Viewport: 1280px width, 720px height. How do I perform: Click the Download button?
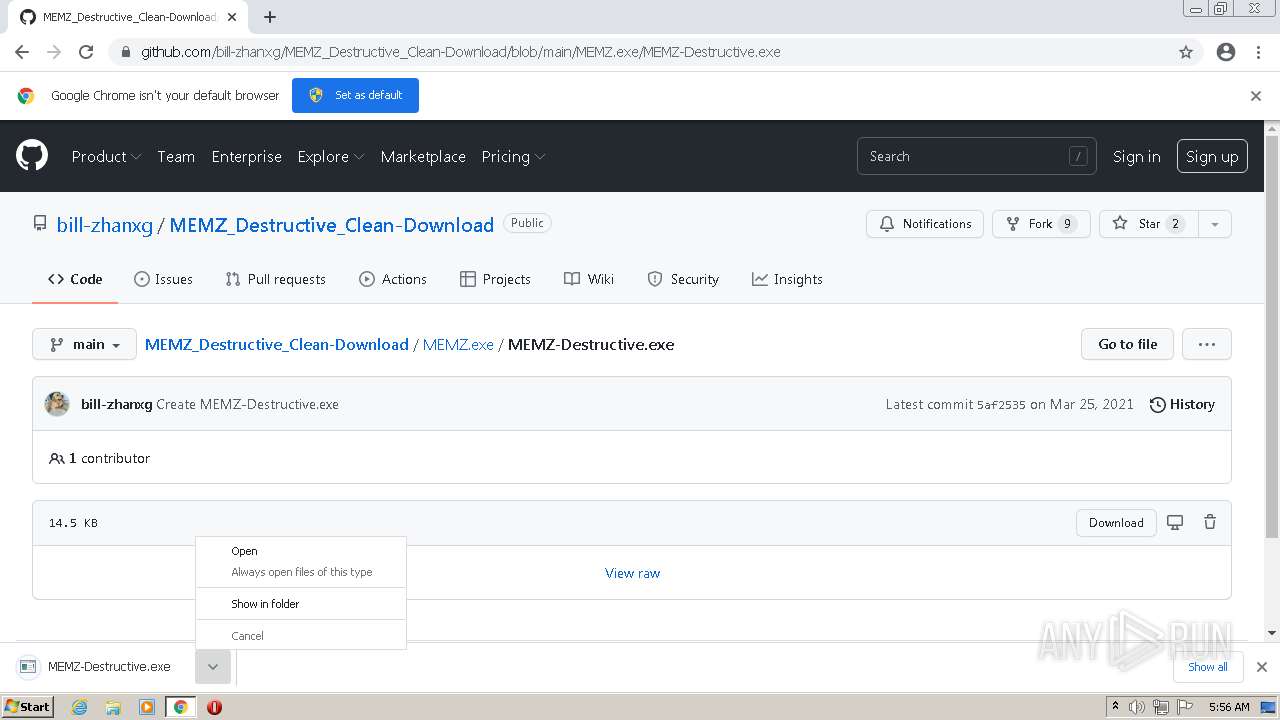[1116, 522]
